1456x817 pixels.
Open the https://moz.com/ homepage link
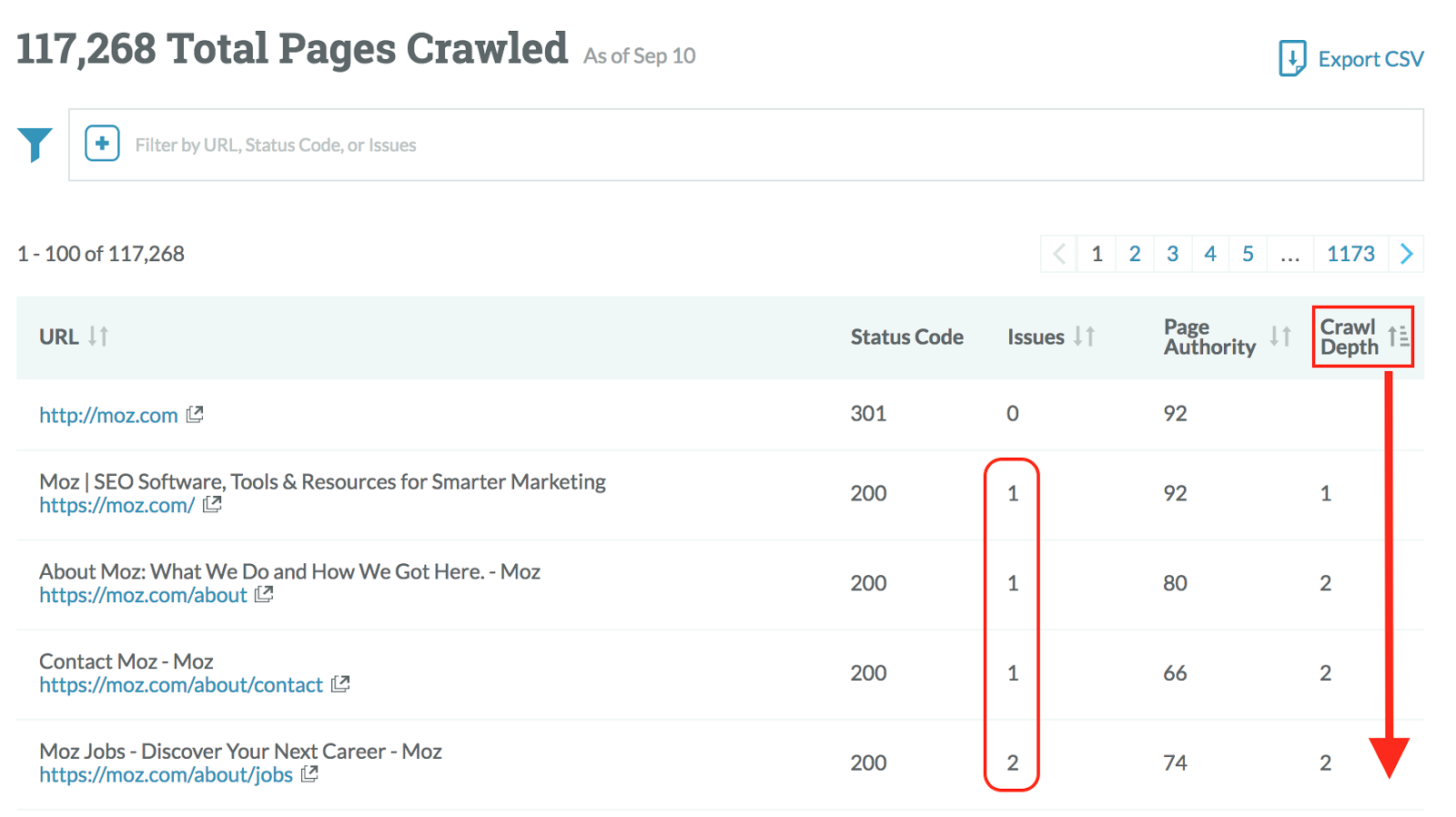coord(116,505)
